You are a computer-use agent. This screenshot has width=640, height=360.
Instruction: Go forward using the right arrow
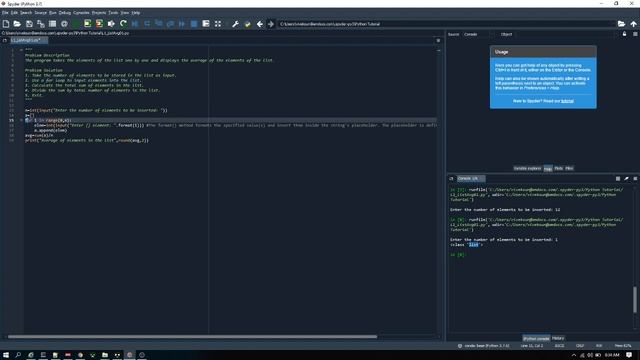tap(271, 24)
